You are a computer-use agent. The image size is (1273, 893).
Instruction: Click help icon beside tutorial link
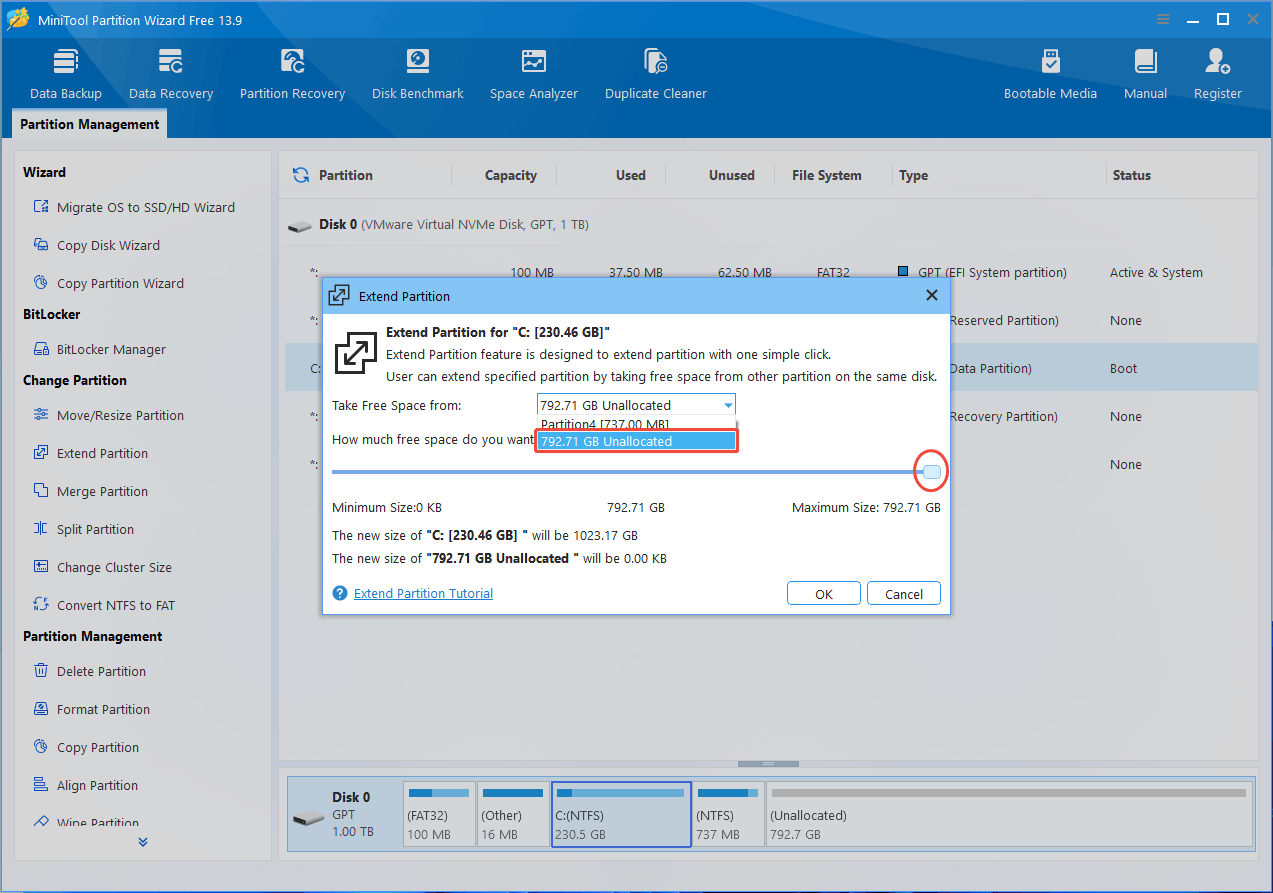tap(340, 593)
